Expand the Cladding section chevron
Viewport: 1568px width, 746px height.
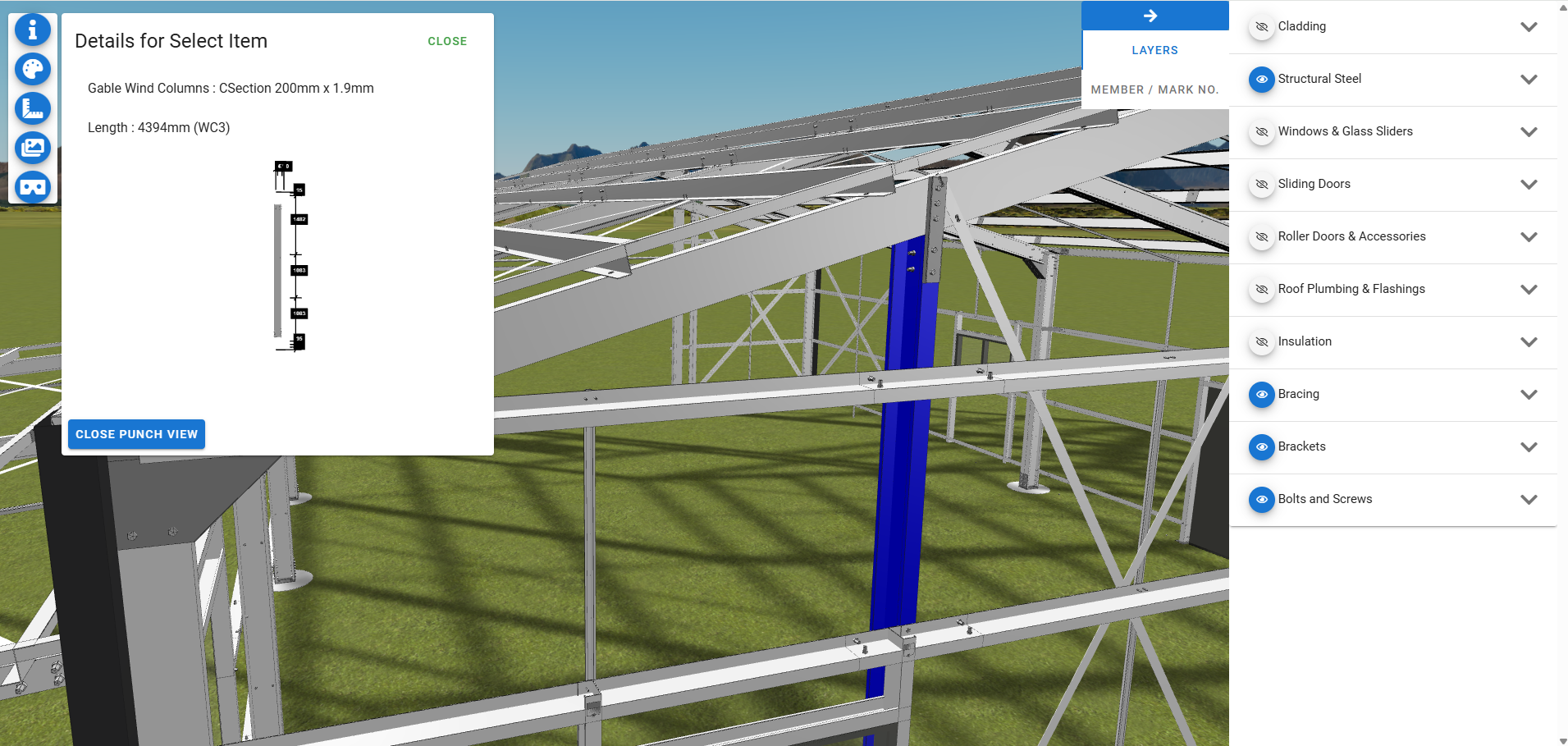coord(1529,27)
